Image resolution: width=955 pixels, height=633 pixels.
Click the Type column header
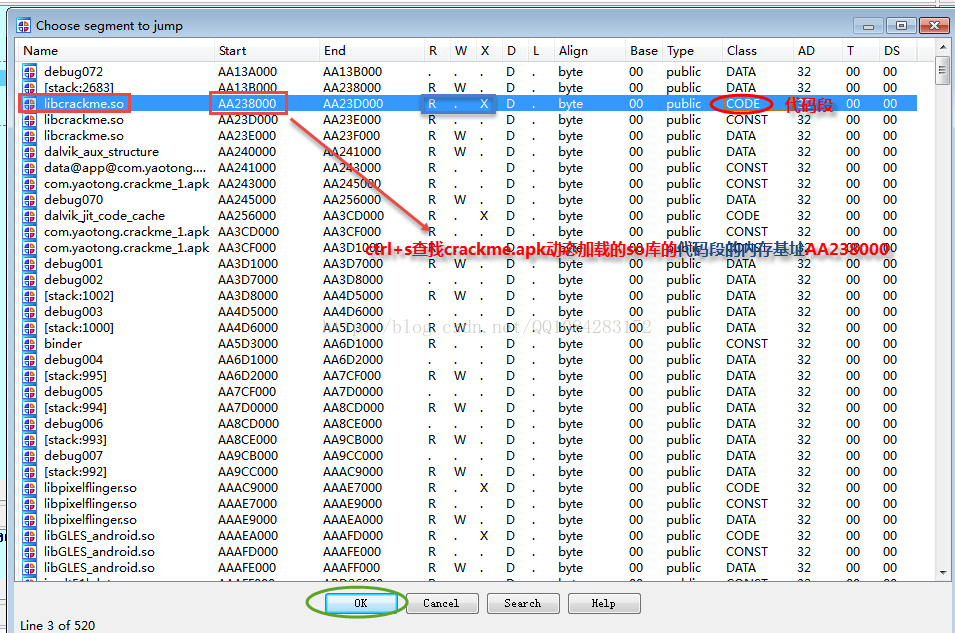692,51
